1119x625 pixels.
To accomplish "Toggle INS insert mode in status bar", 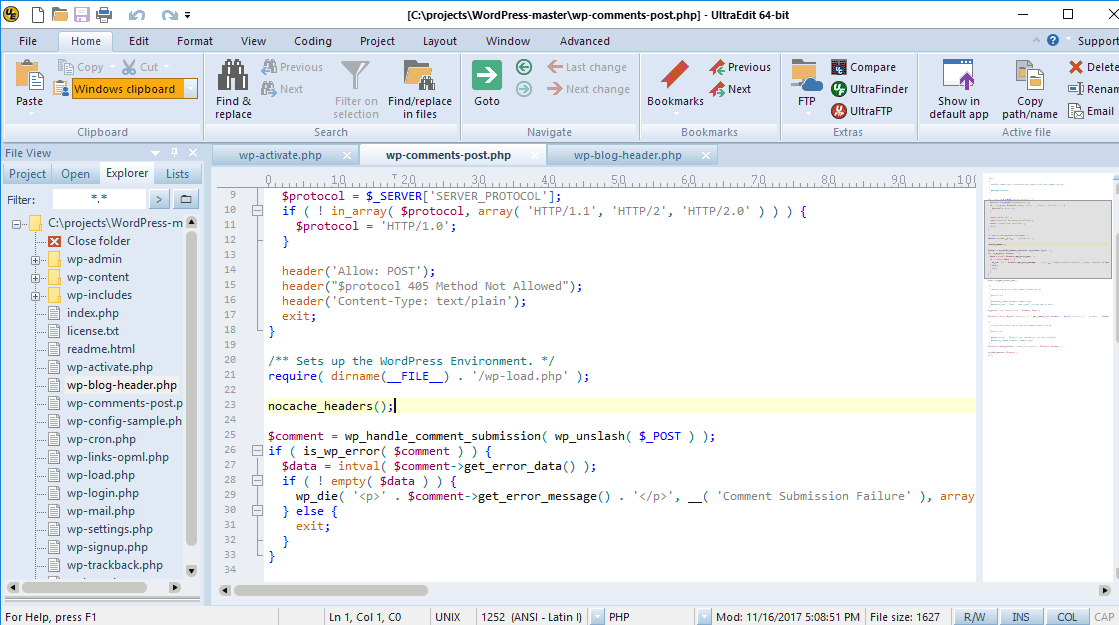I will click(x=1021, y=617).
